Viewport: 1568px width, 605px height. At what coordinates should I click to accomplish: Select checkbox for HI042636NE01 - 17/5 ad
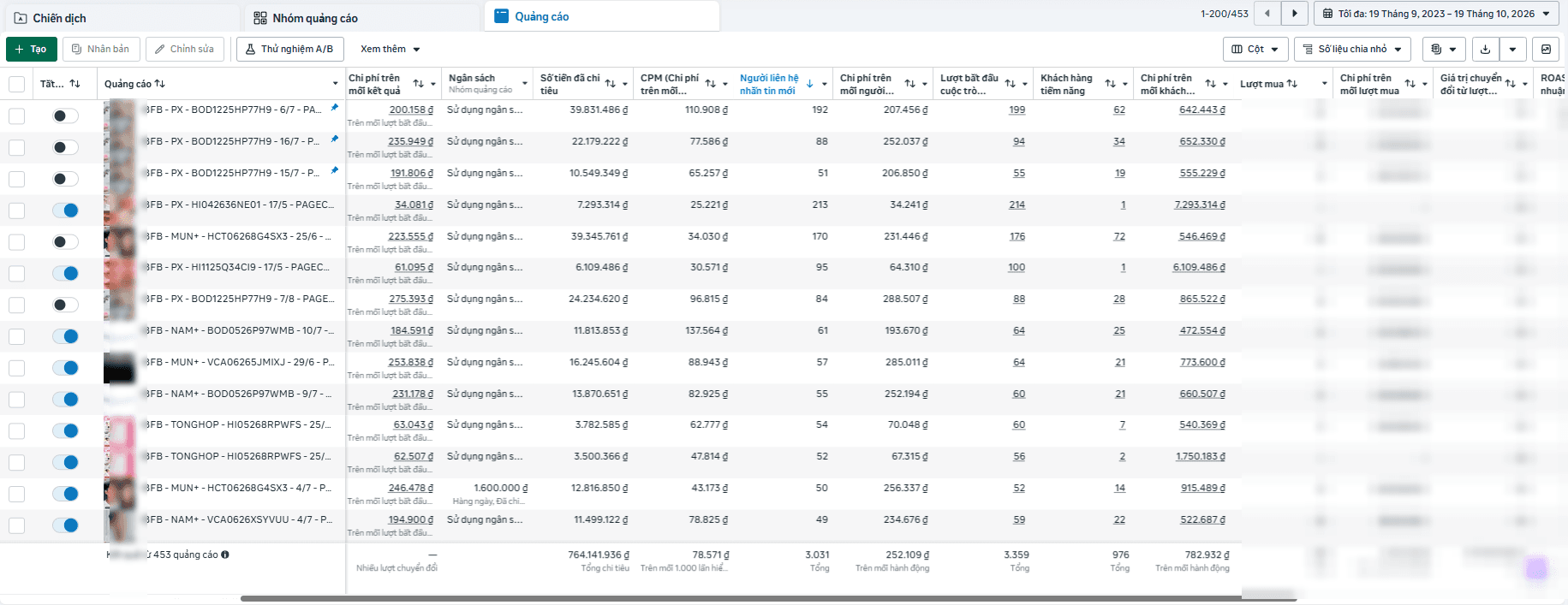click(16, 211)
